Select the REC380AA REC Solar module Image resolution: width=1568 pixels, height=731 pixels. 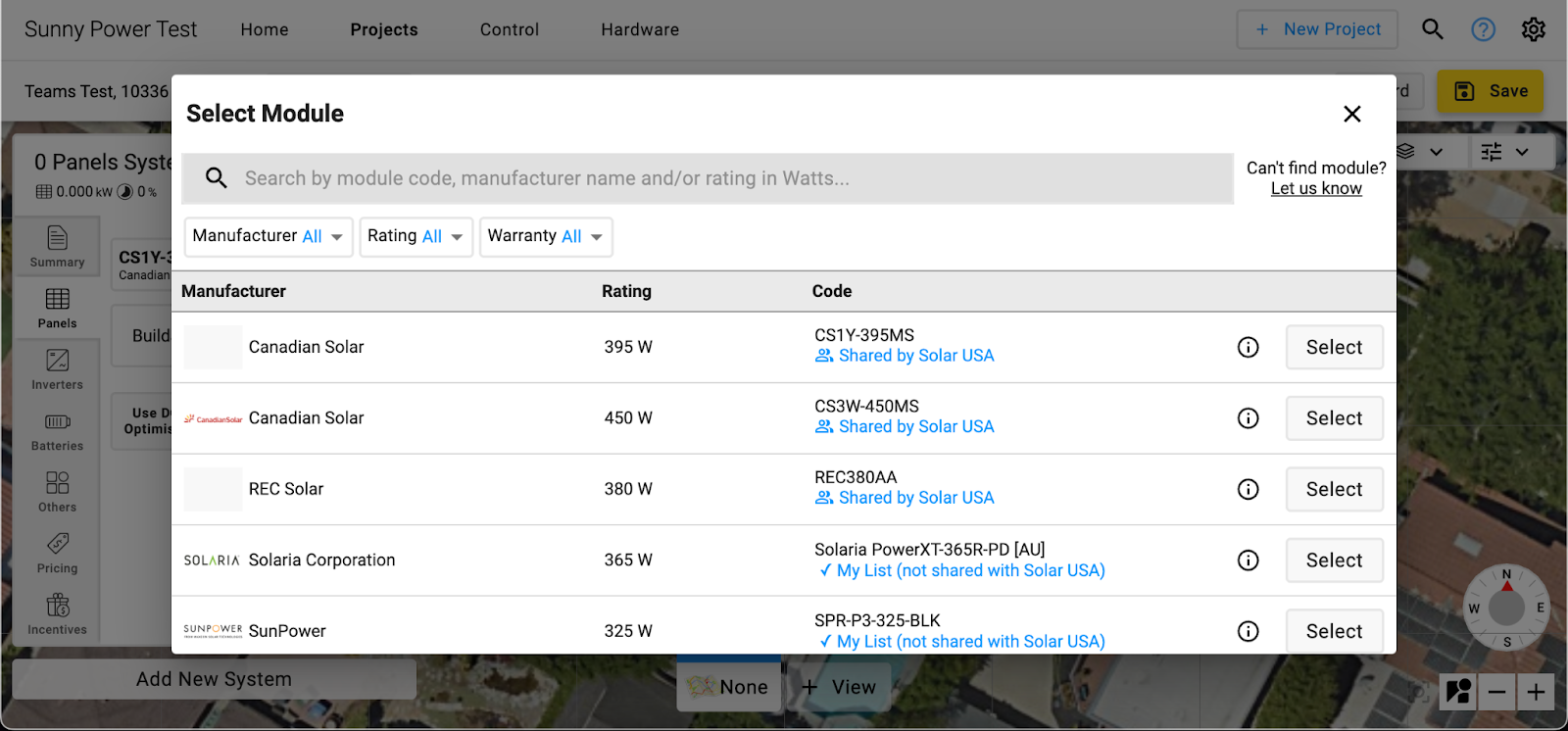click(x=1335, y=489)
